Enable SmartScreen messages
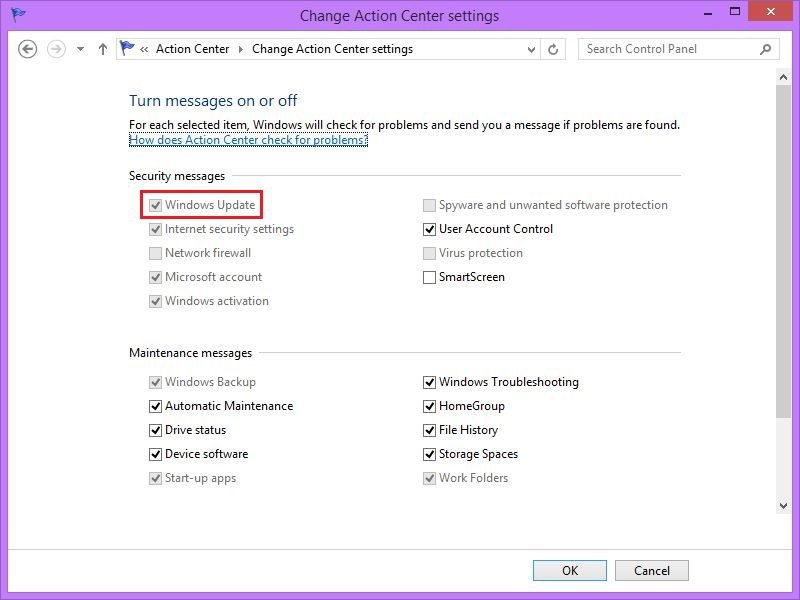 pos(429,277)
